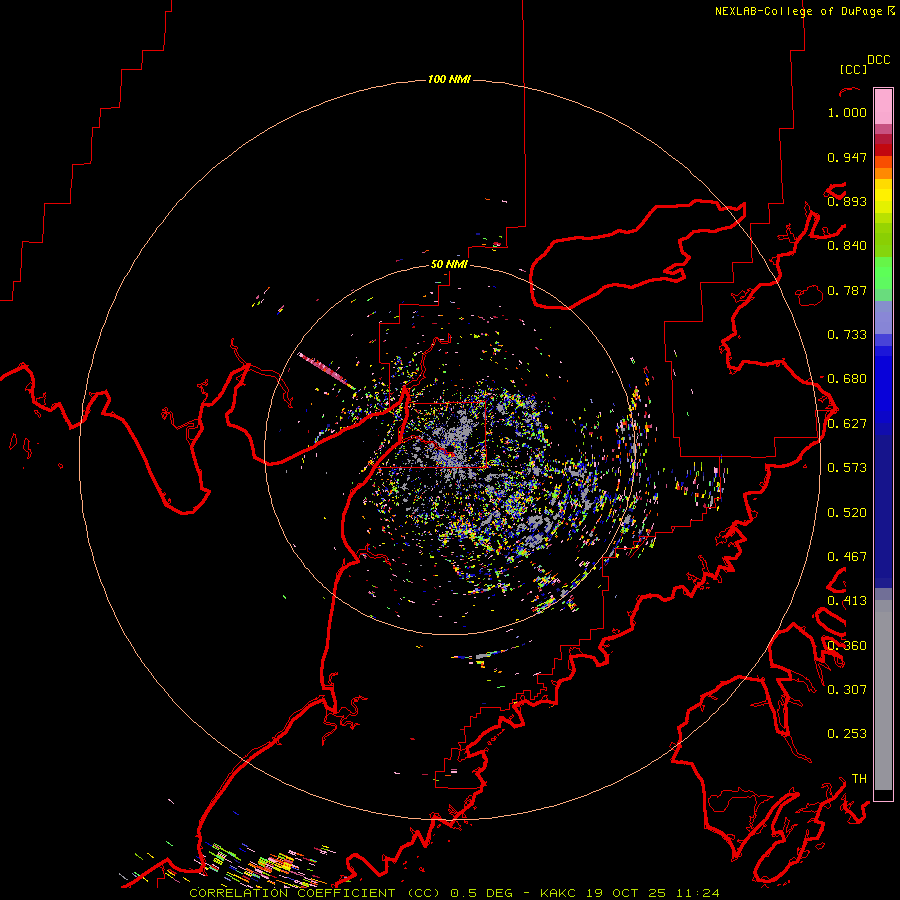
Task: Select the 0.680 scale value
Action: [x=847, y=379]
